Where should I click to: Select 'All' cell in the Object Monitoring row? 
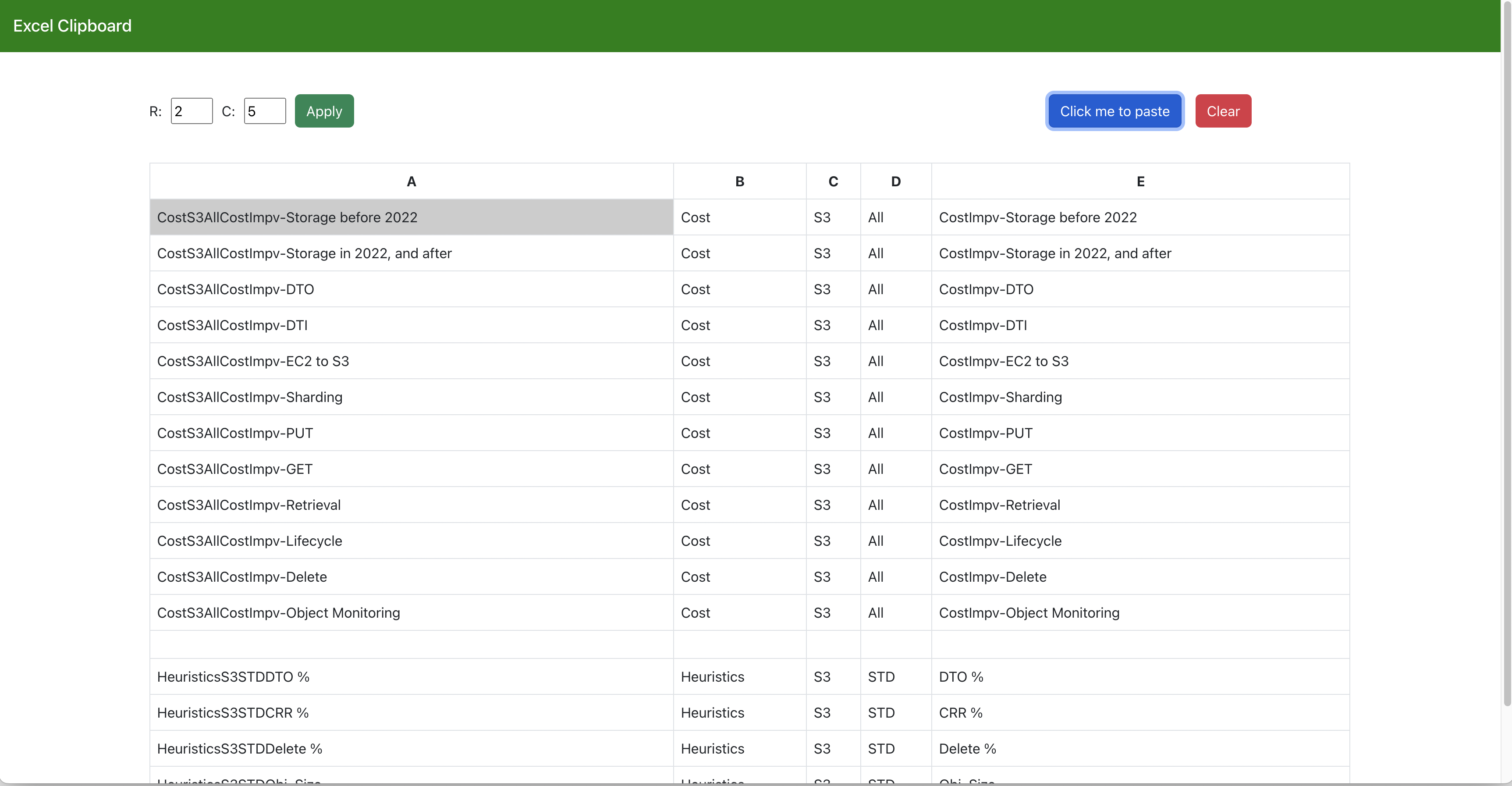tap(896, 613)
